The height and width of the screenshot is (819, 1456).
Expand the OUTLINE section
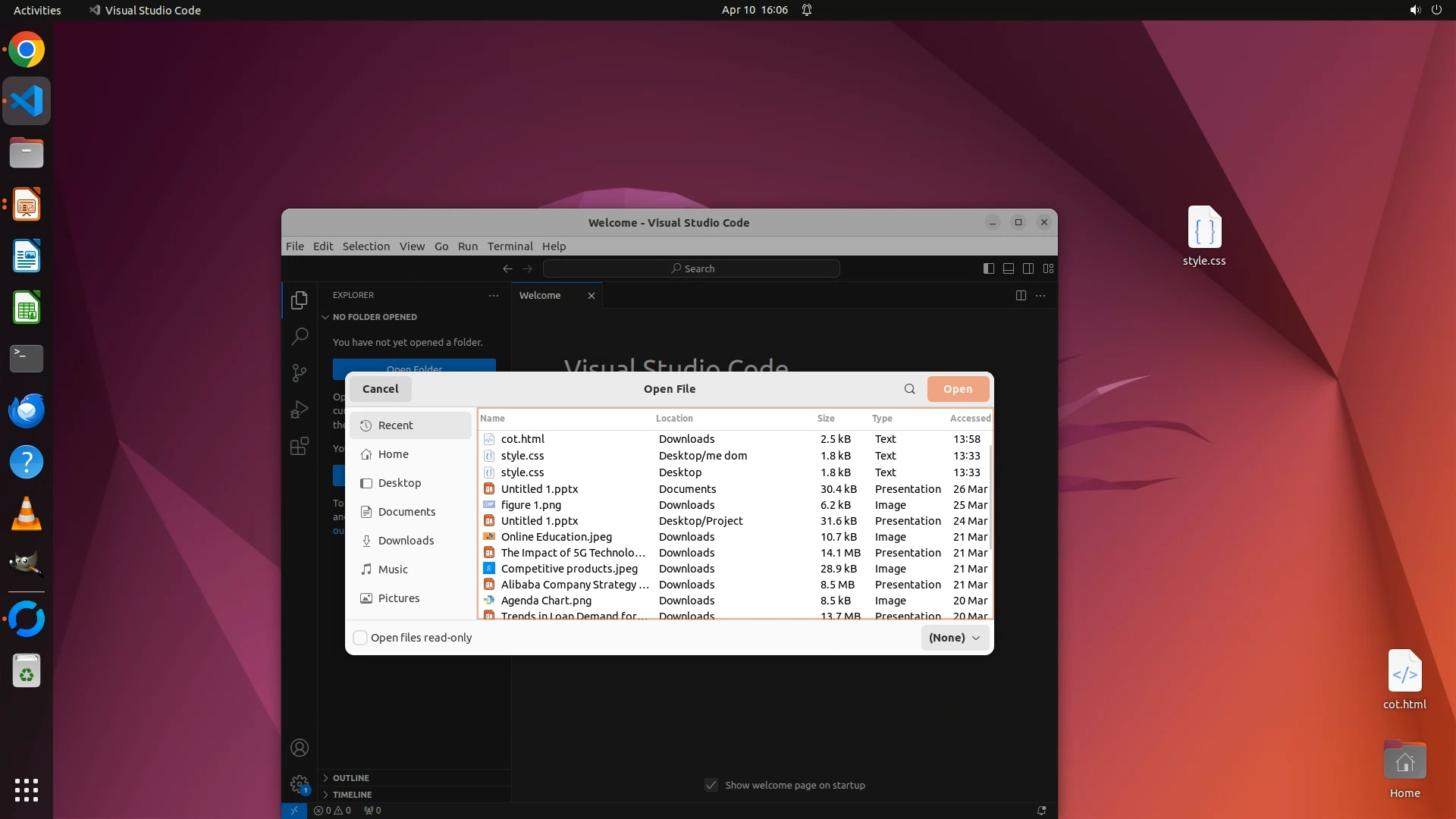(x=350, y=778)
